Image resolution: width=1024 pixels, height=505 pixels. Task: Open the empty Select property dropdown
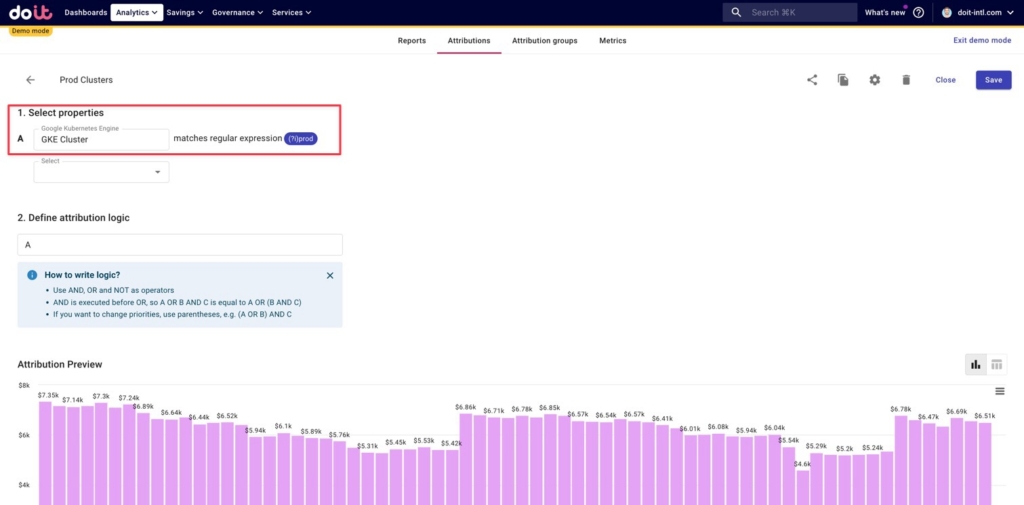(101, 172)
